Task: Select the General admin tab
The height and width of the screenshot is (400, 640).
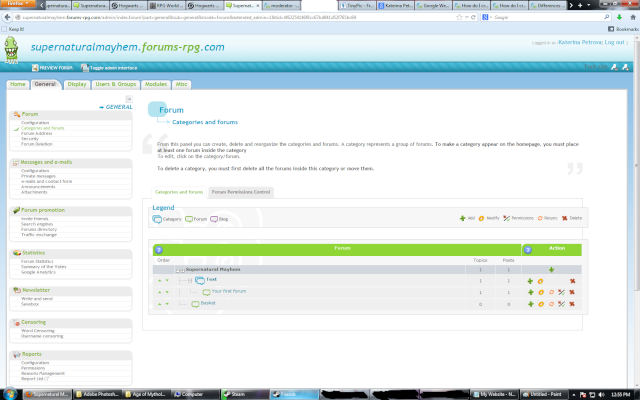Action: pyautogui.click(x=45, y=84)
